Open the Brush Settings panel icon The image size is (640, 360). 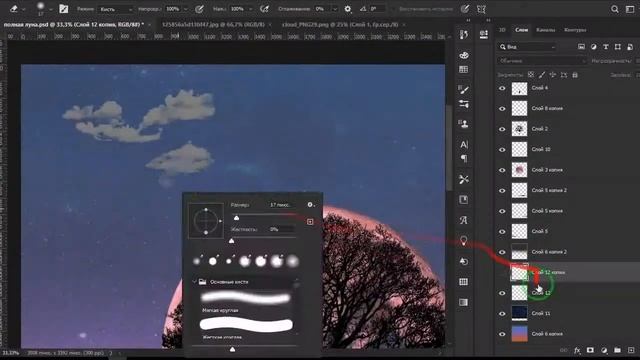[464, 89]
